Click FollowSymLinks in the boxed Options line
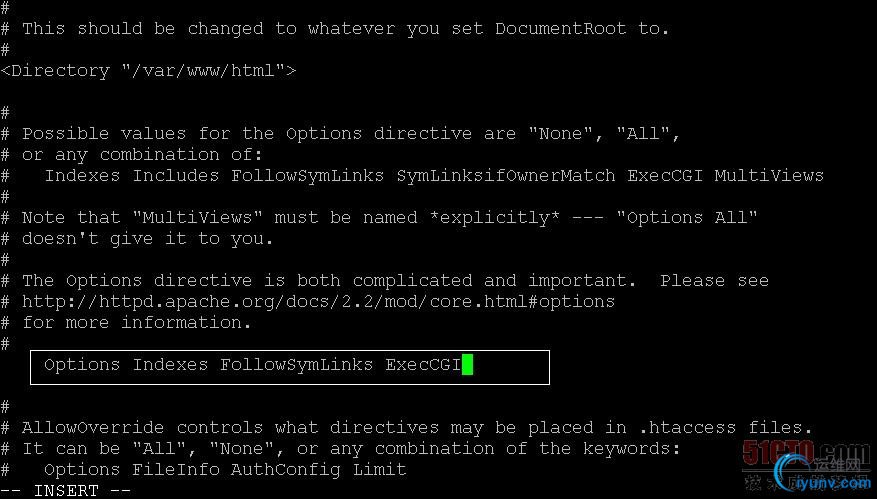877x499 pixels. (x=297, y=365)
